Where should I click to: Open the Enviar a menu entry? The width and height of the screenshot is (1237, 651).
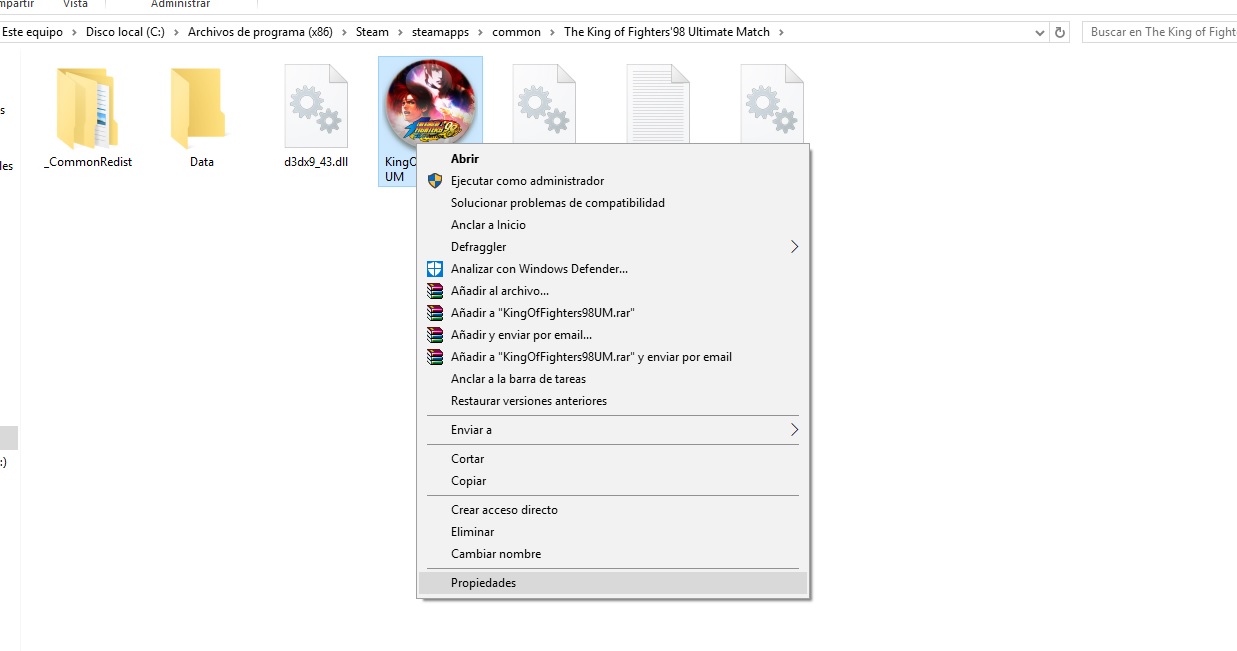pyautogui.click(x=613, y=430)
